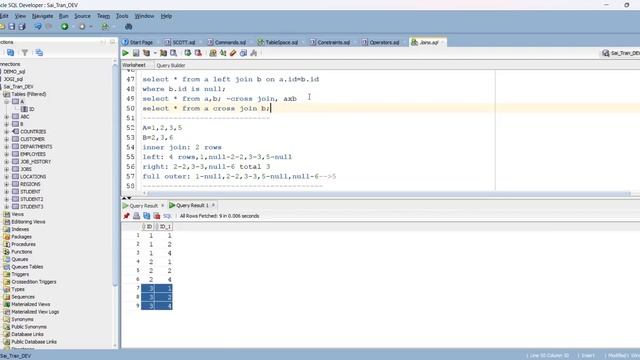
Task: Click the green Forward navigation icon
Action: [64, 27]
